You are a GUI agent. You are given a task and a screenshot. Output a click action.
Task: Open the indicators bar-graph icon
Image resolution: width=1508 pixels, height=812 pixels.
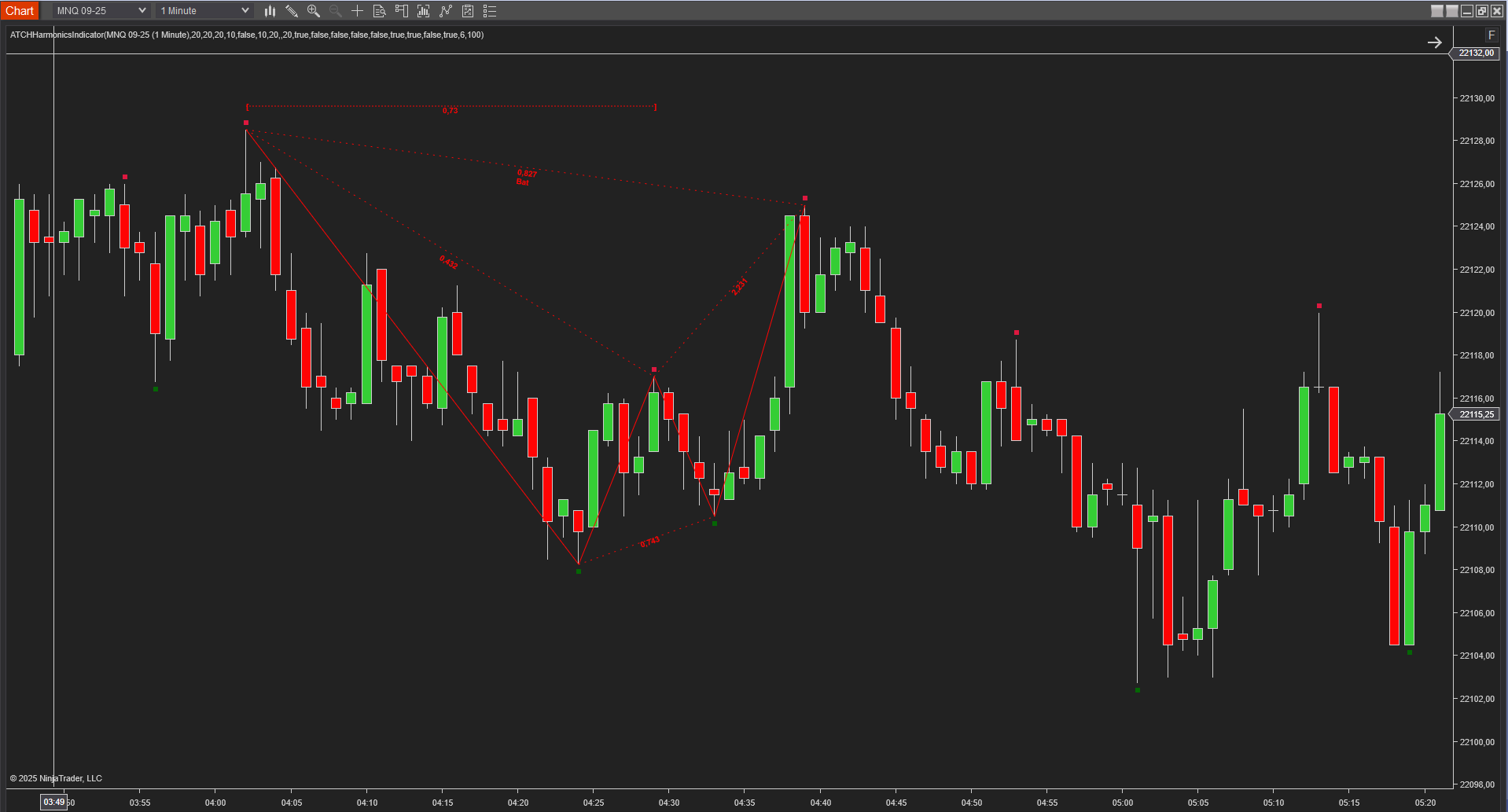(423, 11)
